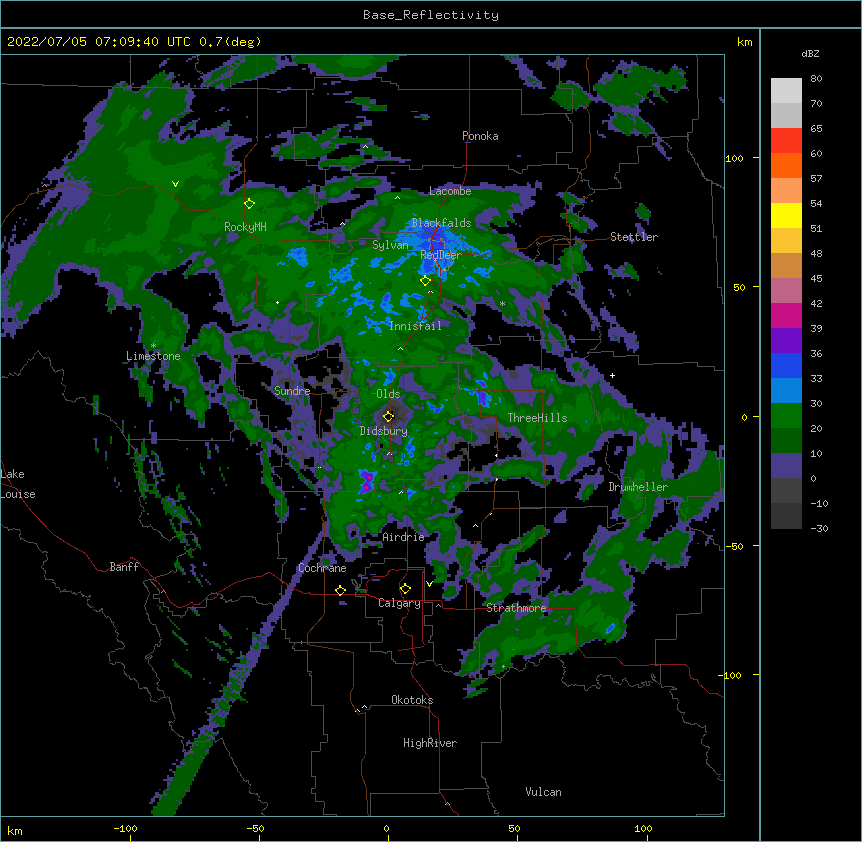Click the Calgary city label
Viewport: 862px width, 842px height.
[x=399, y=603]
